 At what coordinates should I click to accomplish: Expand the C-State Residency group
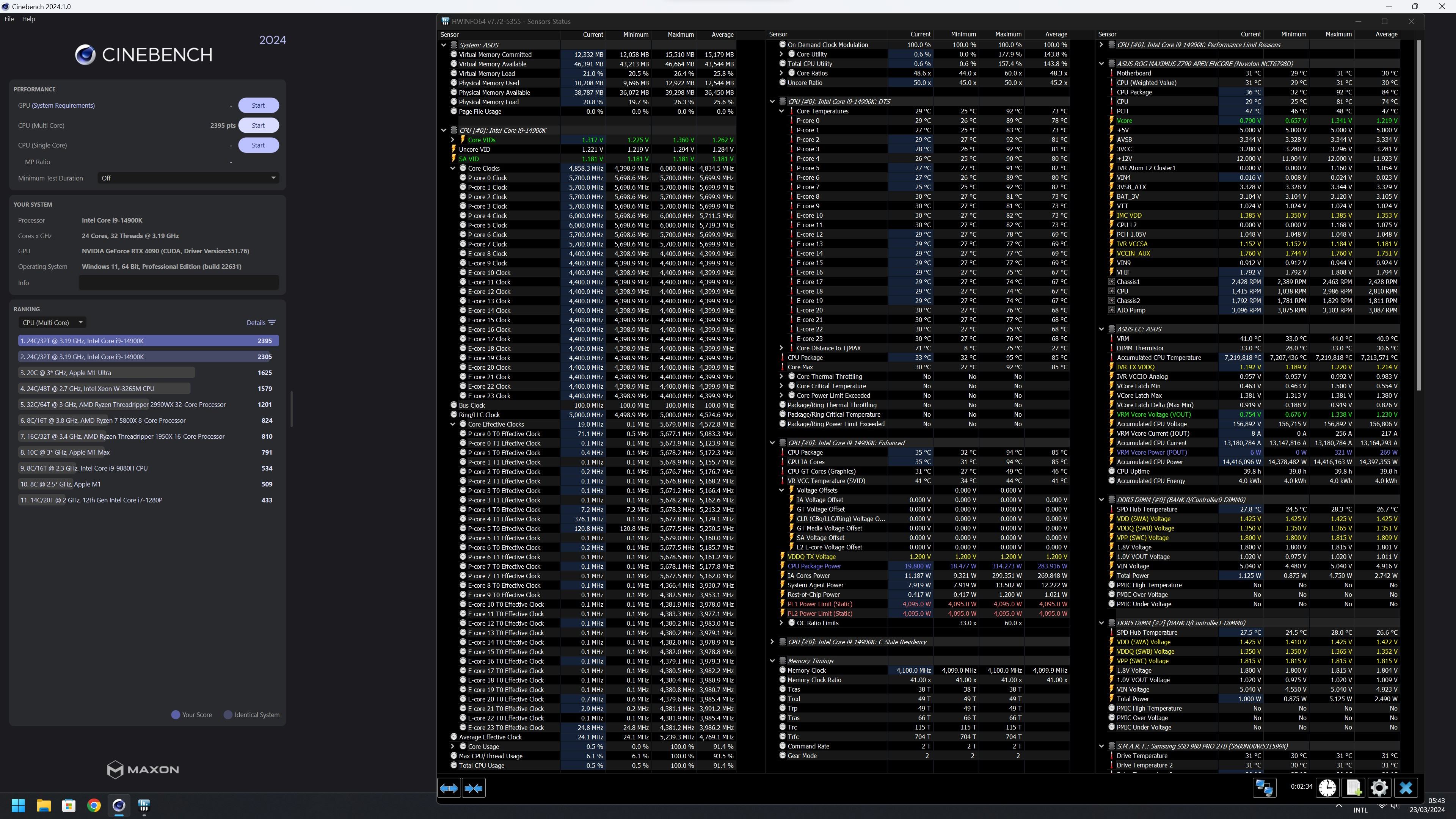pyautogui.click(x=772, y=642)
